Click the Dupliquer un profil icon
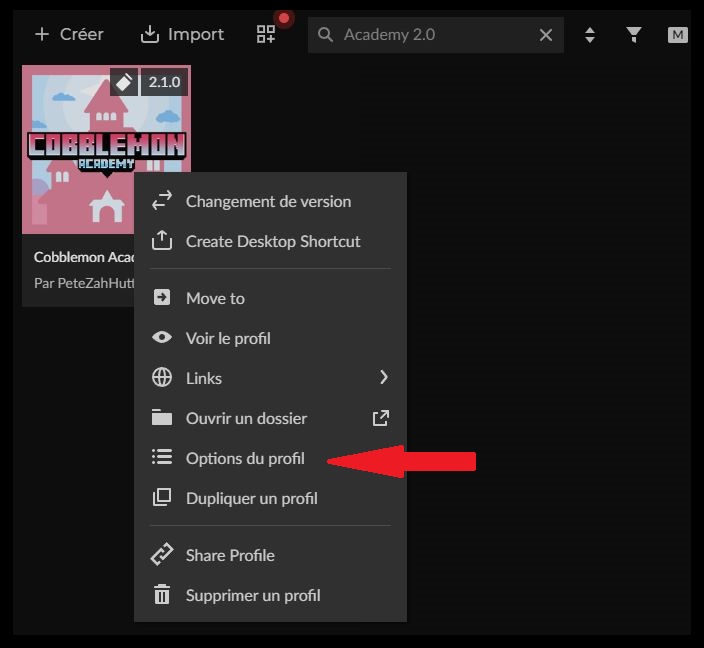Viewport: 704px width, 648px height. 162,498
